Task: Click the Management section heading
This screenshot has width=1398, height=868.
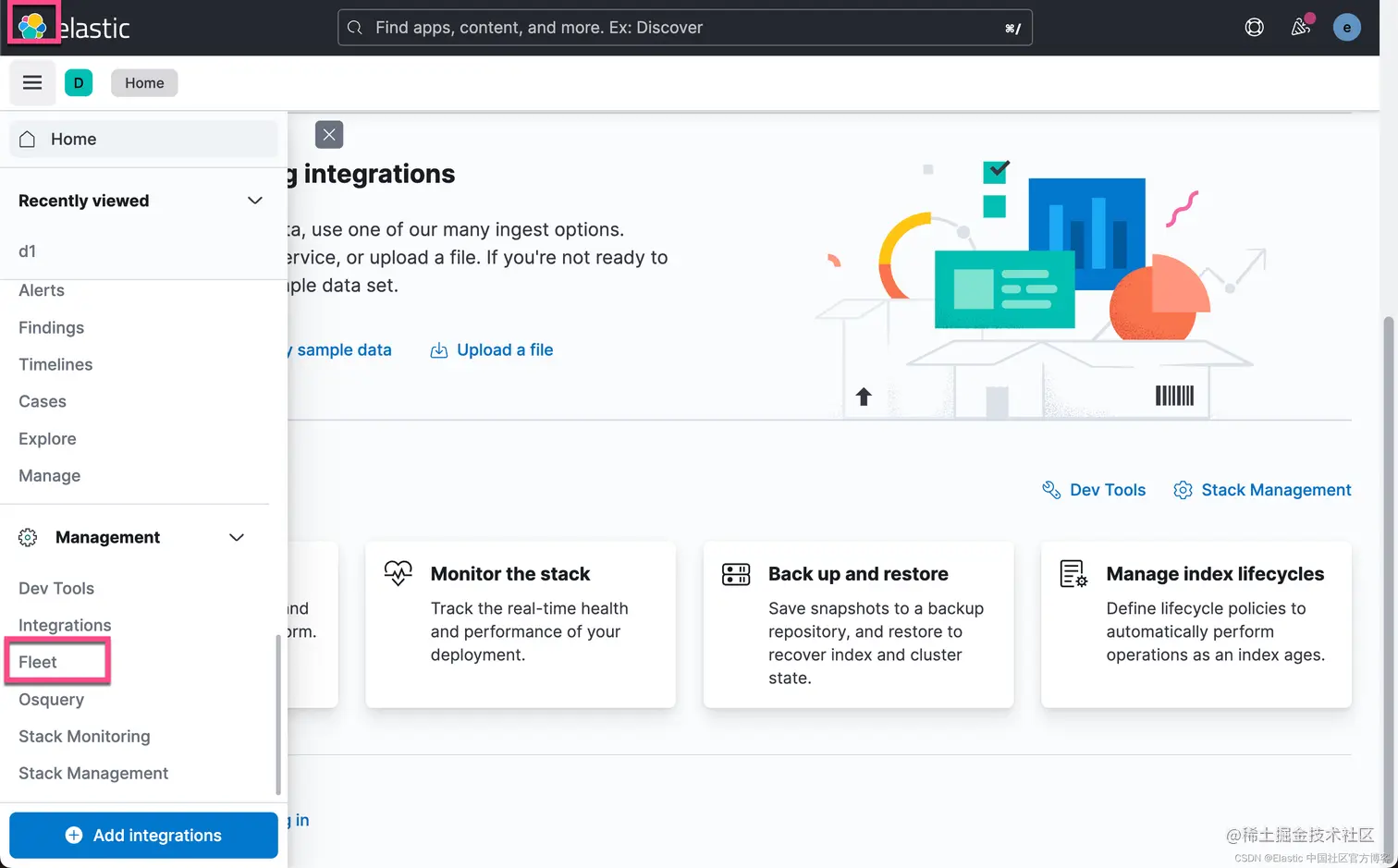Action: [107, 538]
